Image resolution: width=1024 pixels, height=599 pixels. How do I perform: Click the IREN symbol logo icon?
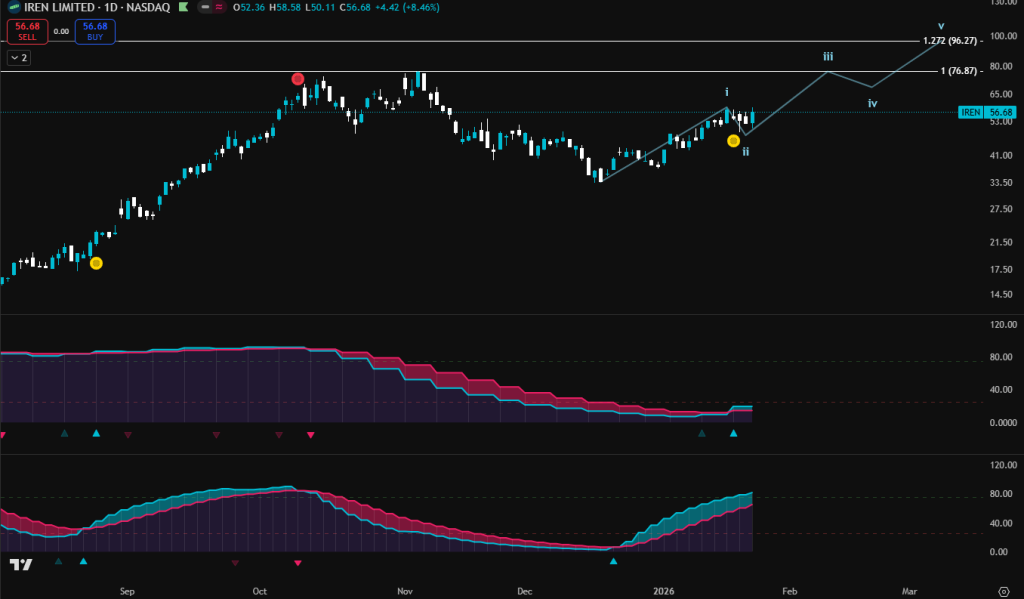14,7
